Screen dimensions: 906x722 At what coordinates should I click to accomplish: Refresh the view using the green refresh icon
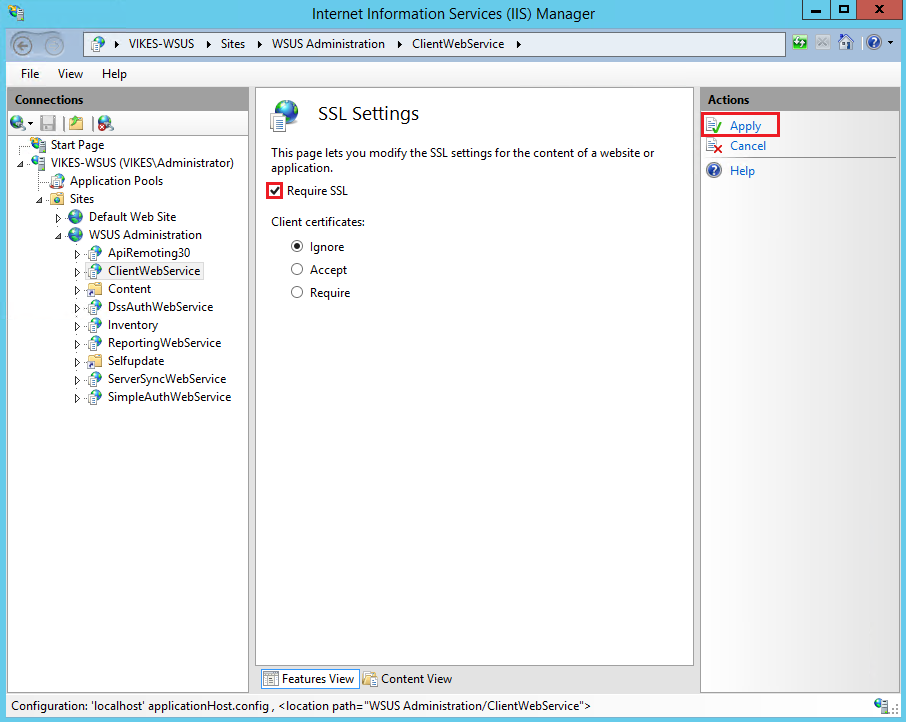(x=799, y=42)
